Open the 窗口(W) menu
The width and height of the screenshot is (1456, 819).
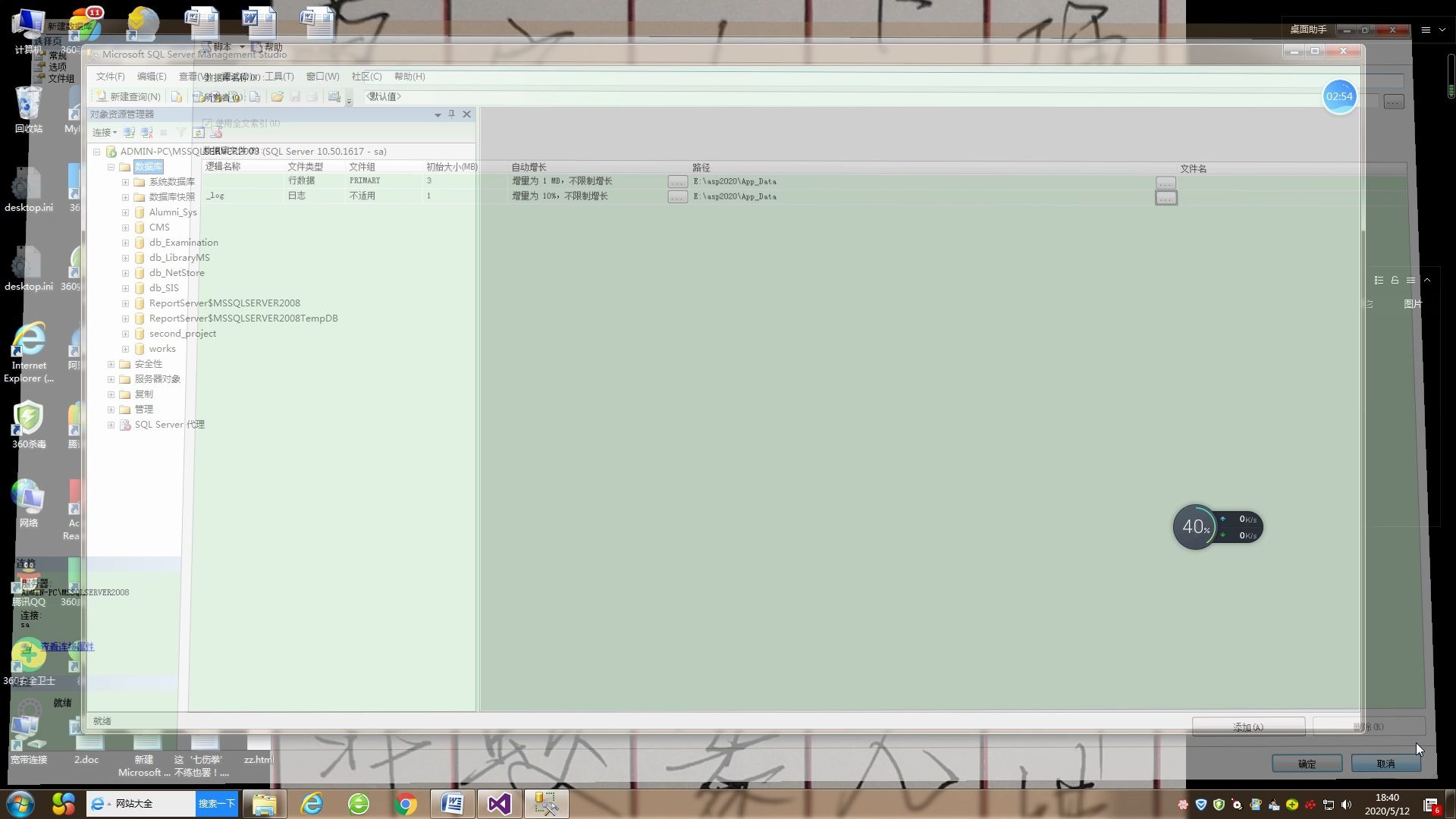(322, 77)
